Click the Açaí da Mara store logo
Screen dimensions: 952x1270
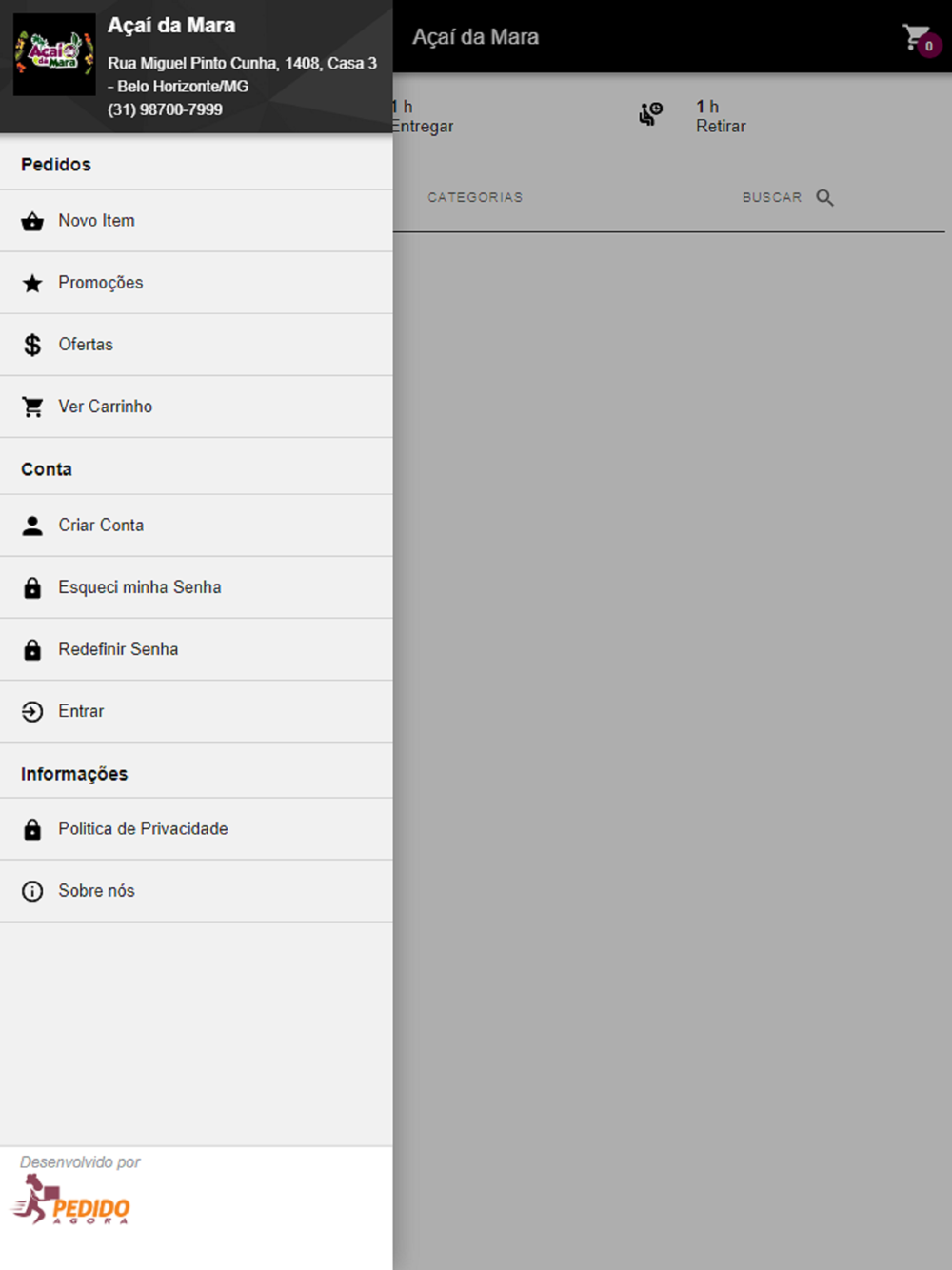(x=54, y=54)
